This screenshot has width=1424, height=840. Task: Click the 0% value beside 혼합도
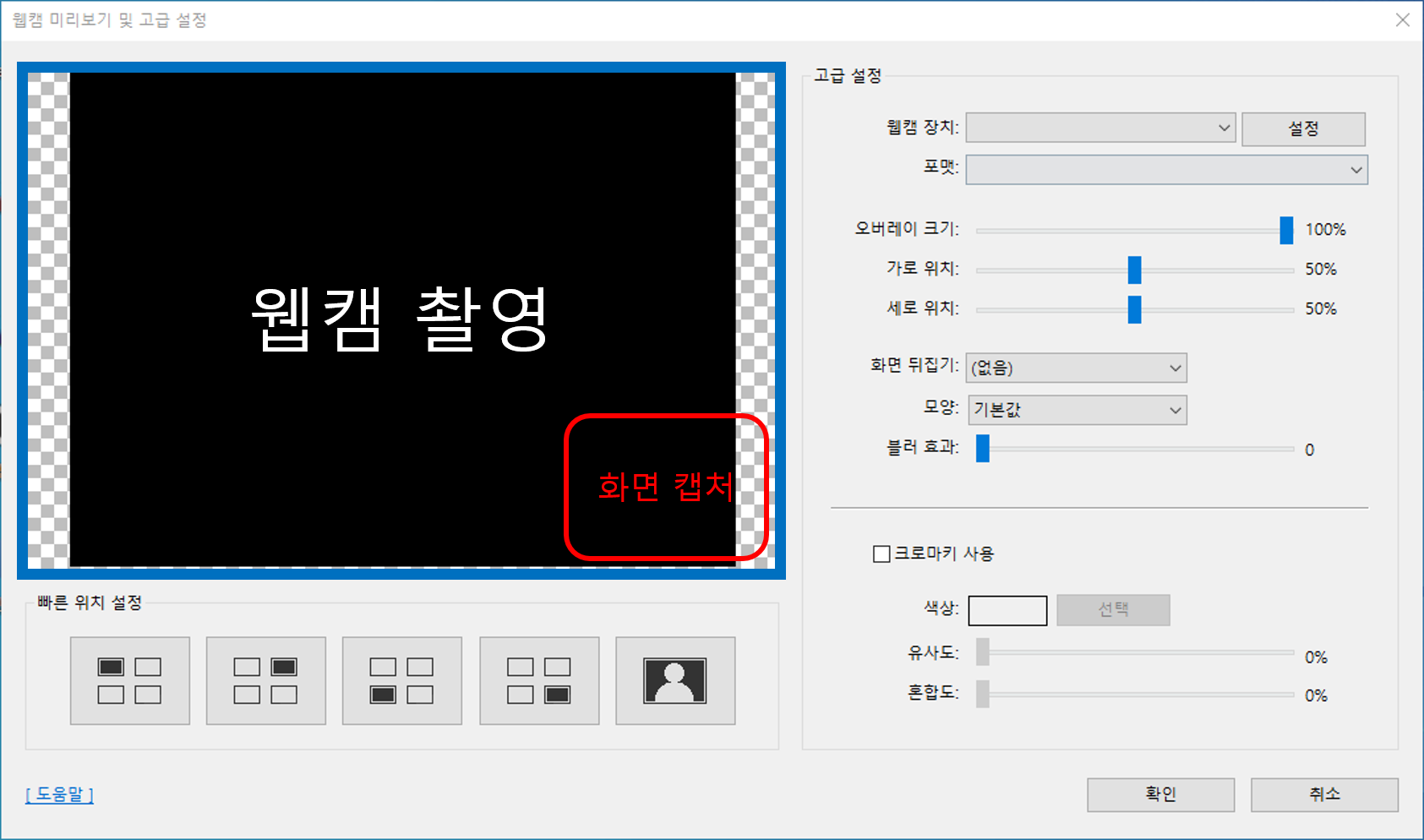(x=1316, y=696)
